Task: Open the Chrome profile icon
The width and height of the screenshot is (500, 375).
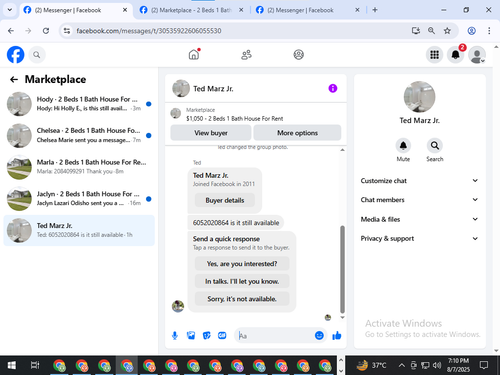Action: [x=471, y=31]
